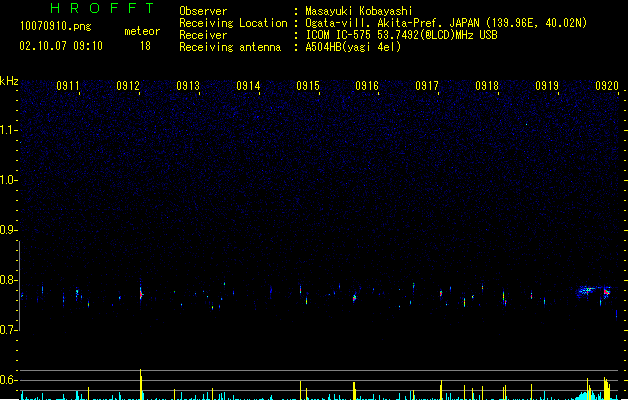Click the 0914 time marker

(x=248, y=85)
